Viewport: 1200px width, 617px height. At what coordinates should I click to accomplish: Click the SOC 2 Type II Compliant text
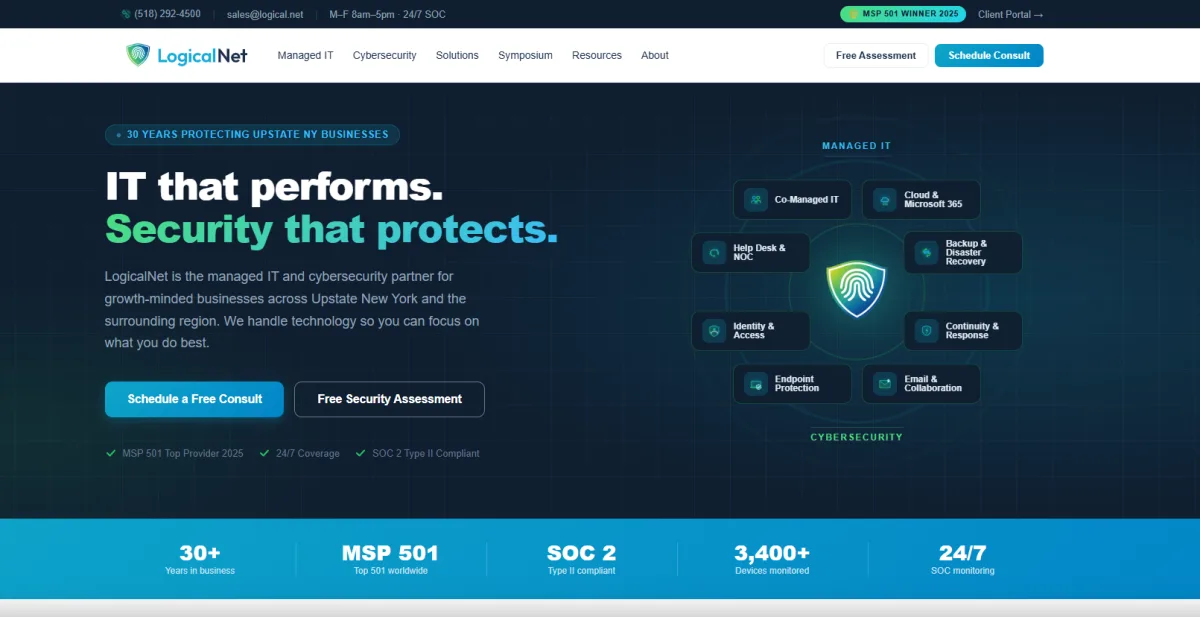pos(426,453)
